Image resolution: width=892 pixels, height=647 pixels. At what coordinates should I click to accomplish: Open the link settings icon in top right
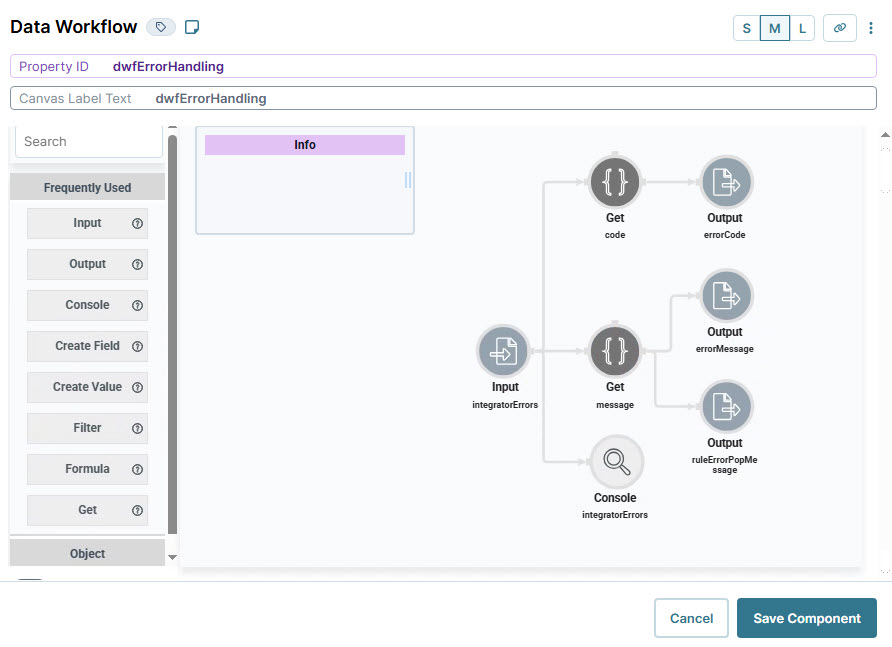click(840, 28)
